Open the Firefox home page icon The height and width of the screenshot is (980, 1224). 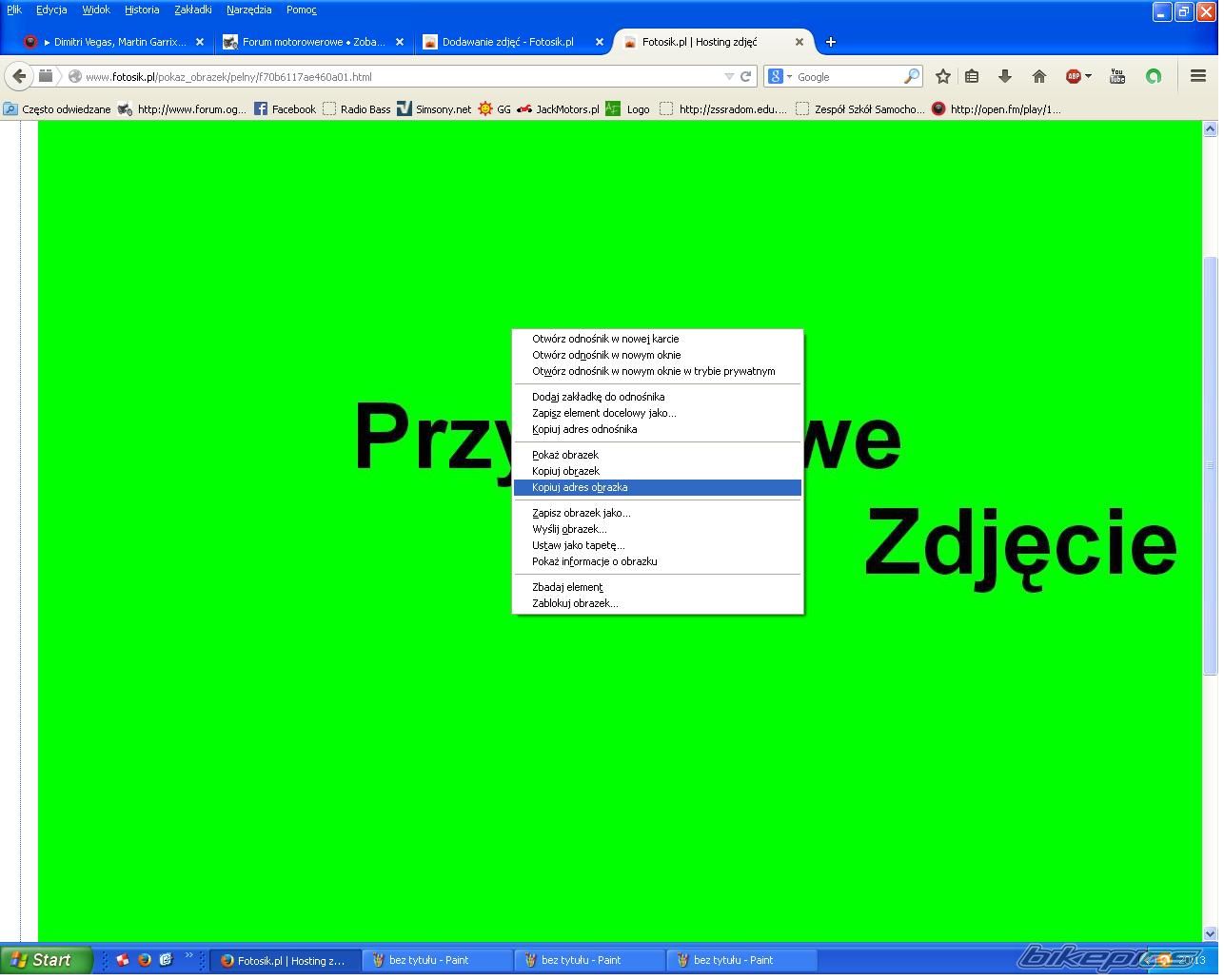click(1039, 76)
